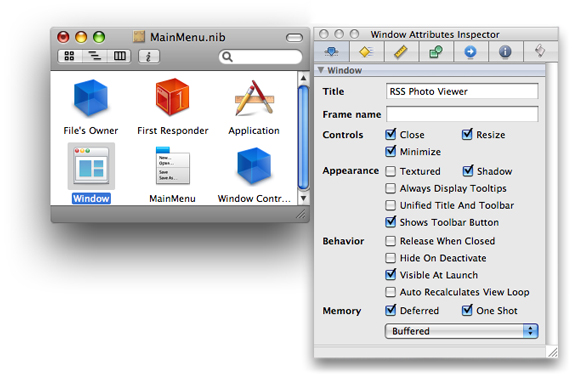Open the Bindings inspector tab
The image size is (572, 380).
436,52
